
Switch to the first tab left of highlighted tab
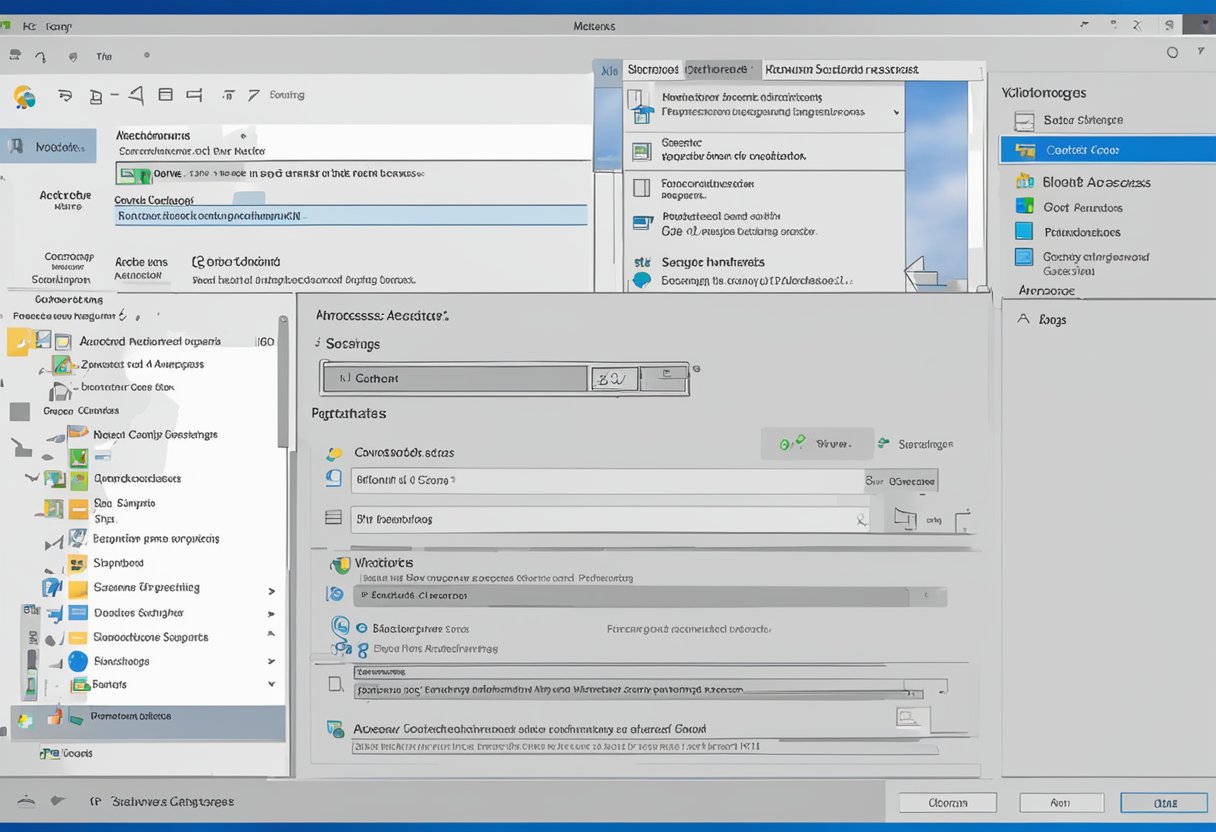[x=652, y=70]
